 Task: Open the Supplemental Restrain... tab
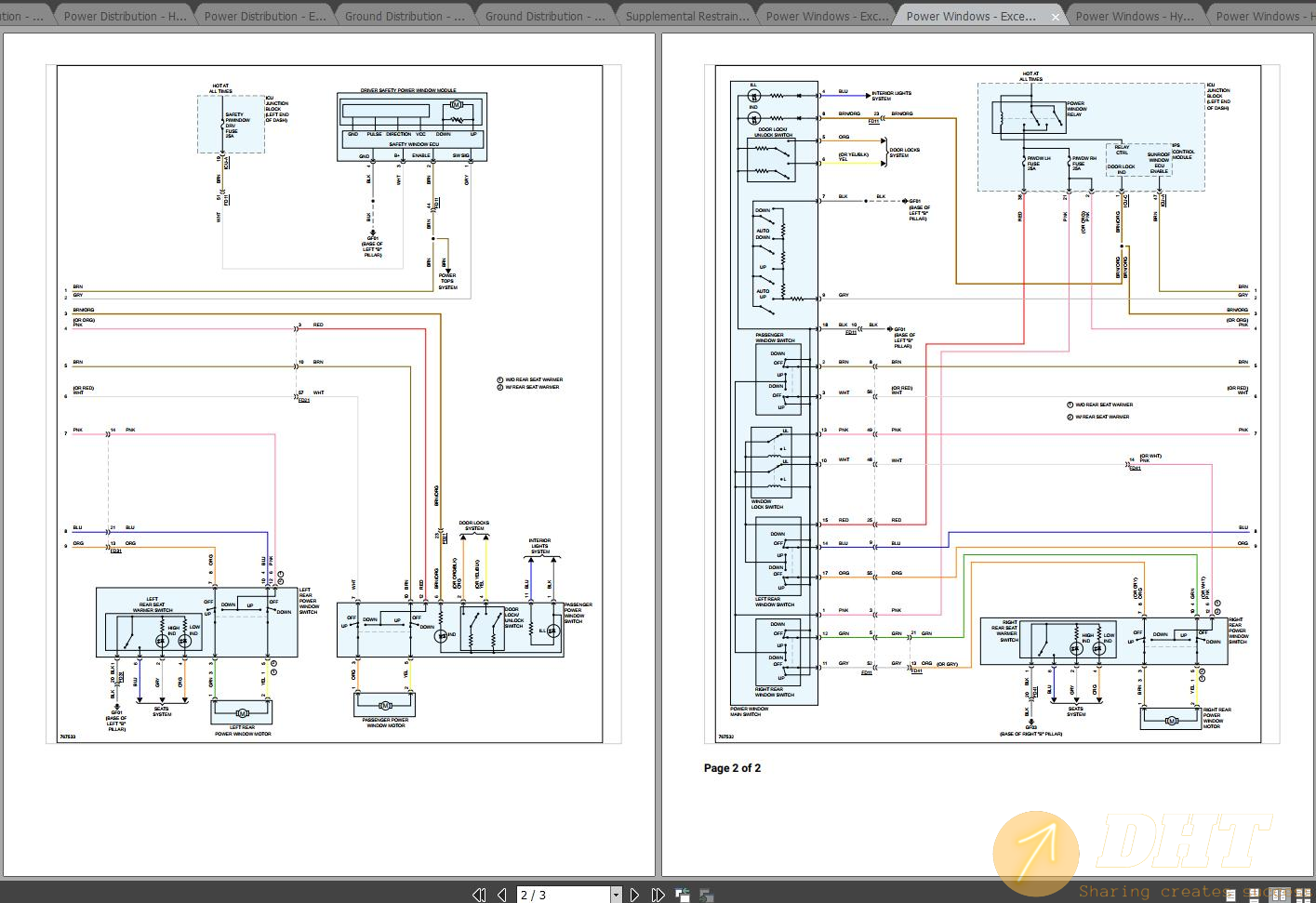coord(686,16)
